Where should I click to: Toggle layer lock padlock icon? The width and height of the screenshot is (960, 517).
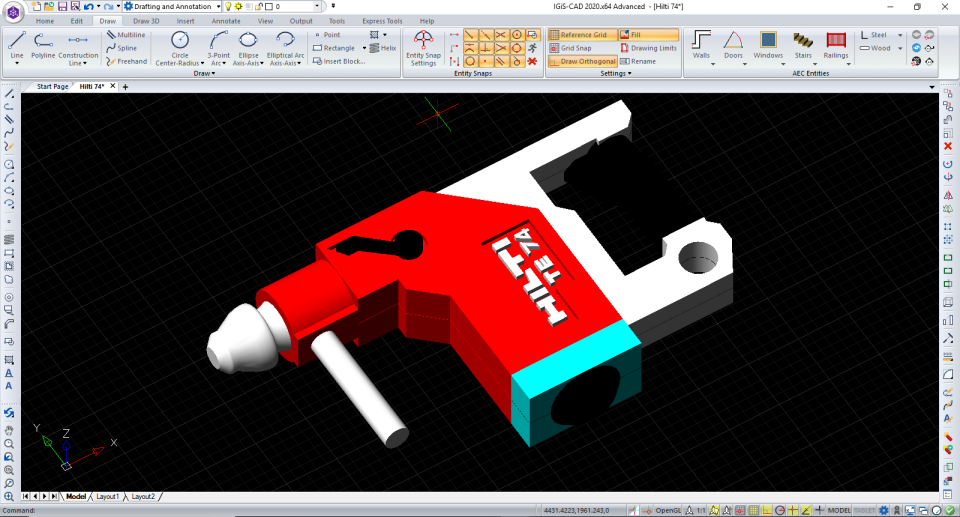click(258, 6)
